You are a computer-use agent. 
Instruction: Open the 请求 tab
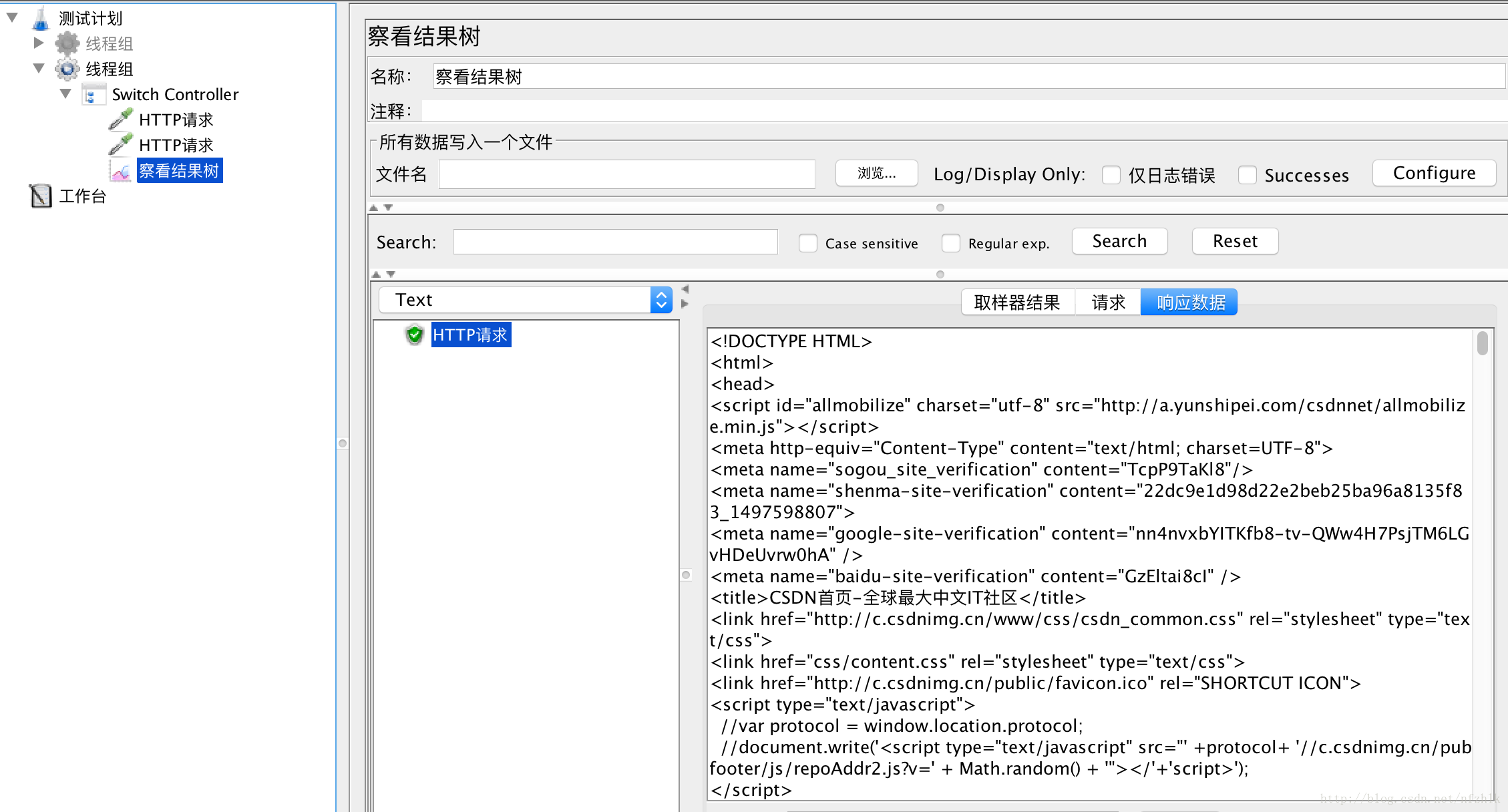click(x=1108, y=302)
